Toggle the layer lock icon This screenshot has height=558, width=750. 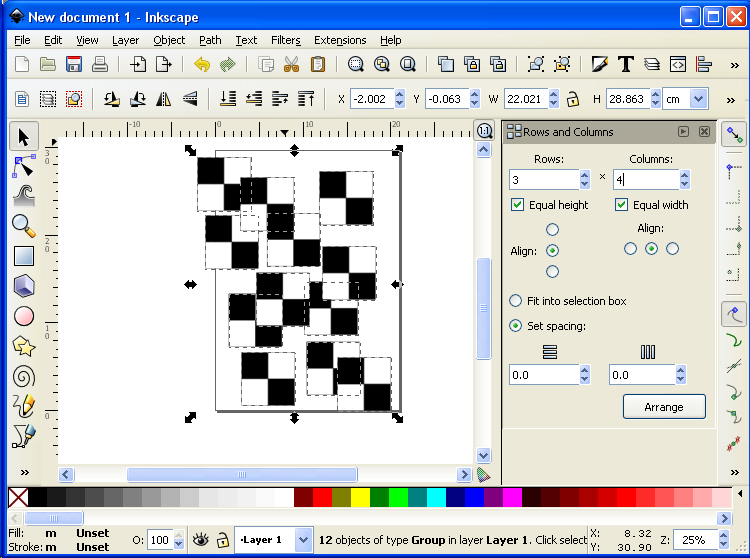click(222, 540)
